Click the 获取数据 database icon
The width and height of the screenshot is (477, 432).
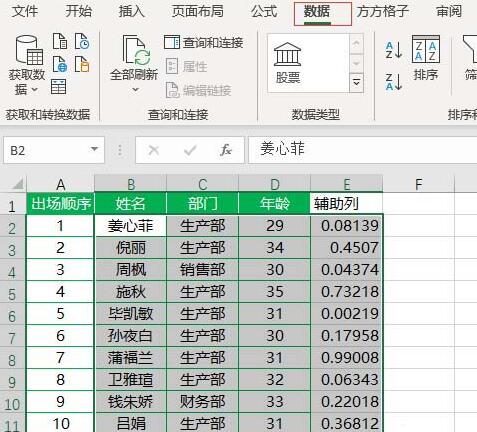pos(29,50)
